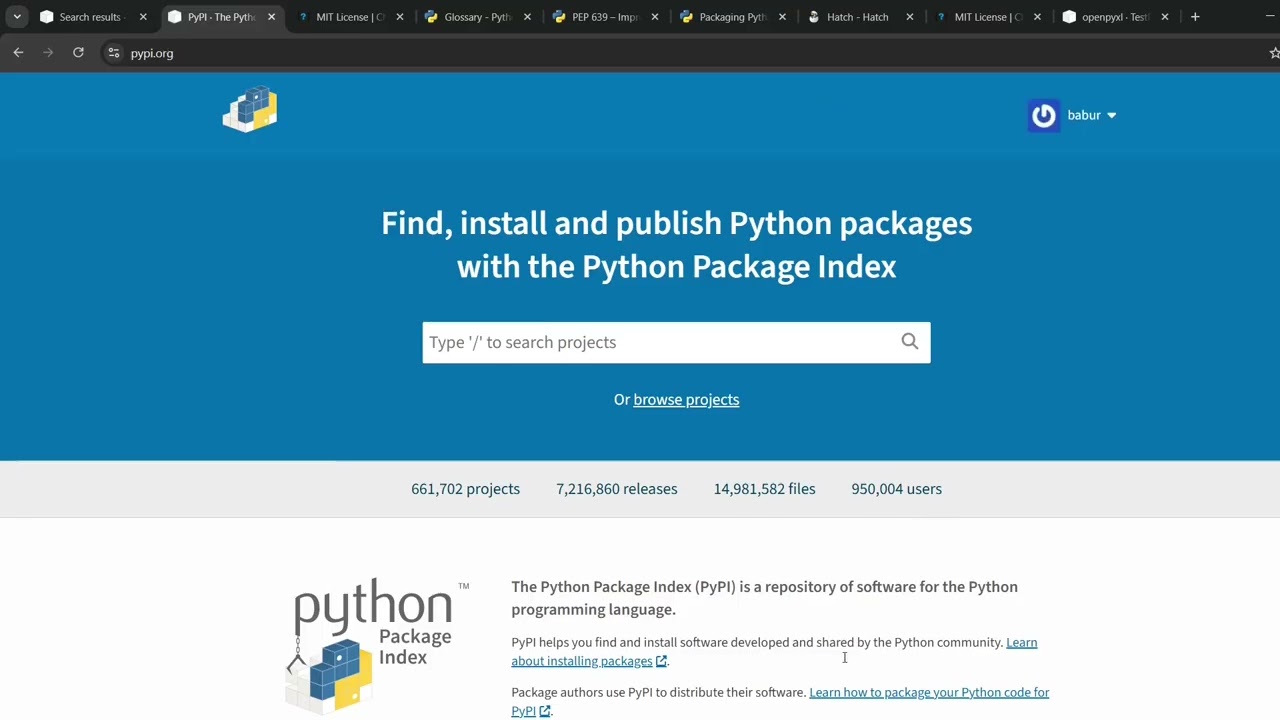Click the babur user avatar icon
The width and height of the screenshot is (1280, 720).
point(1043,115)
